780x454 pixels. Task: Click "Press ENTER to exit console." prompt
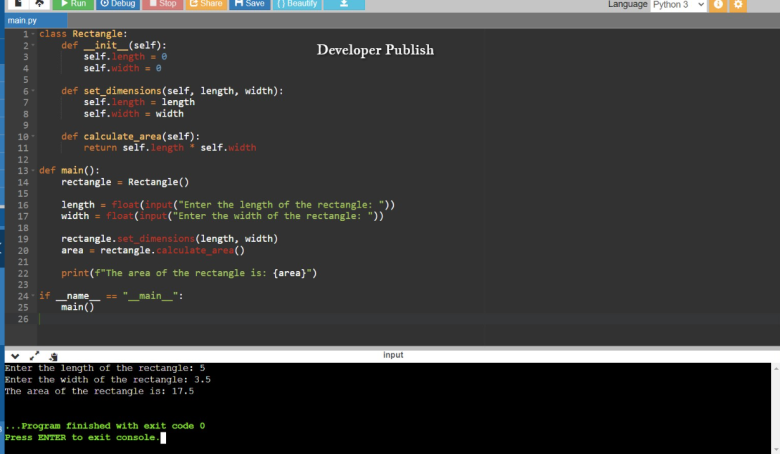83,438
